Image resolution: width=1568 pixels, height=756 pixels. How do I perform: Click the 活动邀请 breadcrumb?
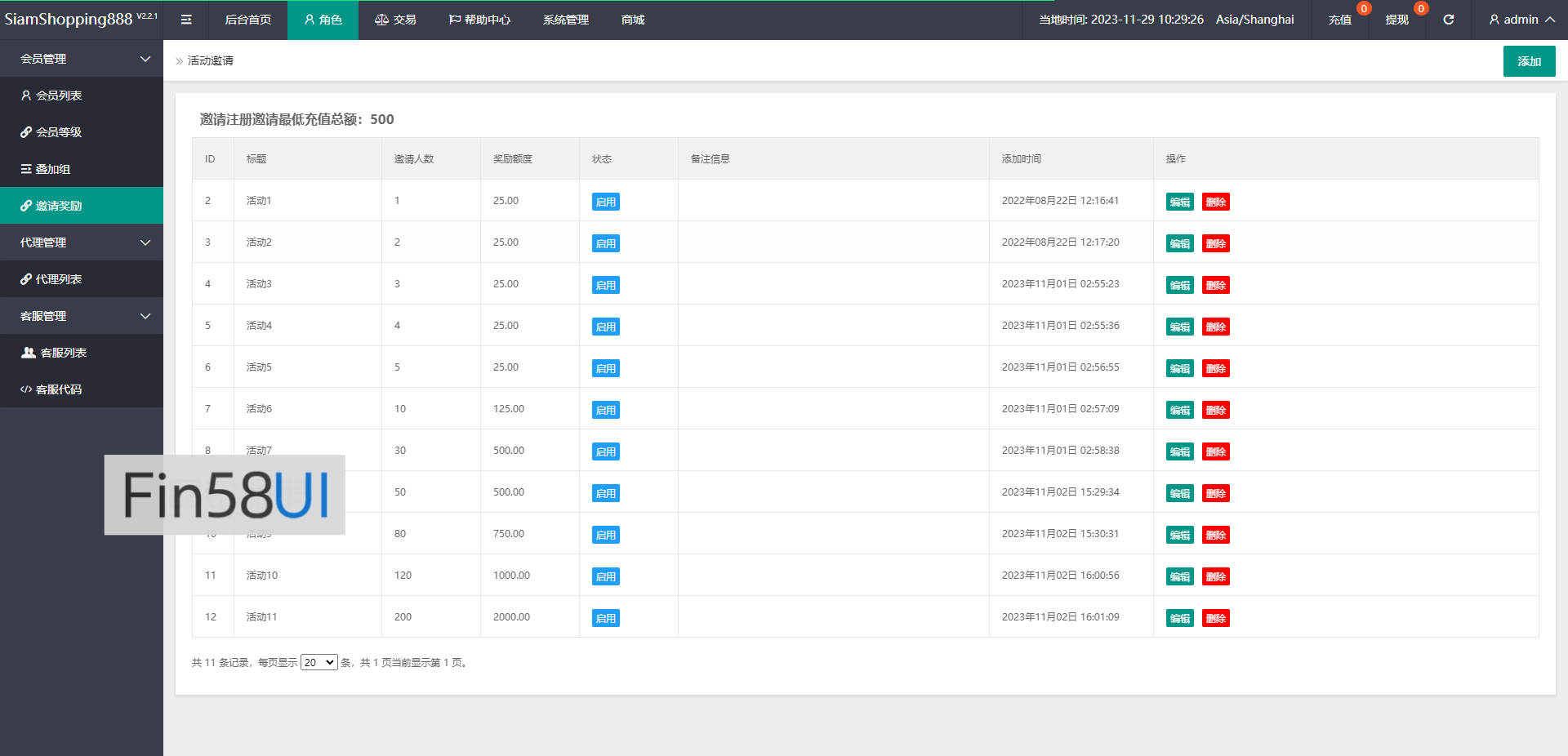211,60
